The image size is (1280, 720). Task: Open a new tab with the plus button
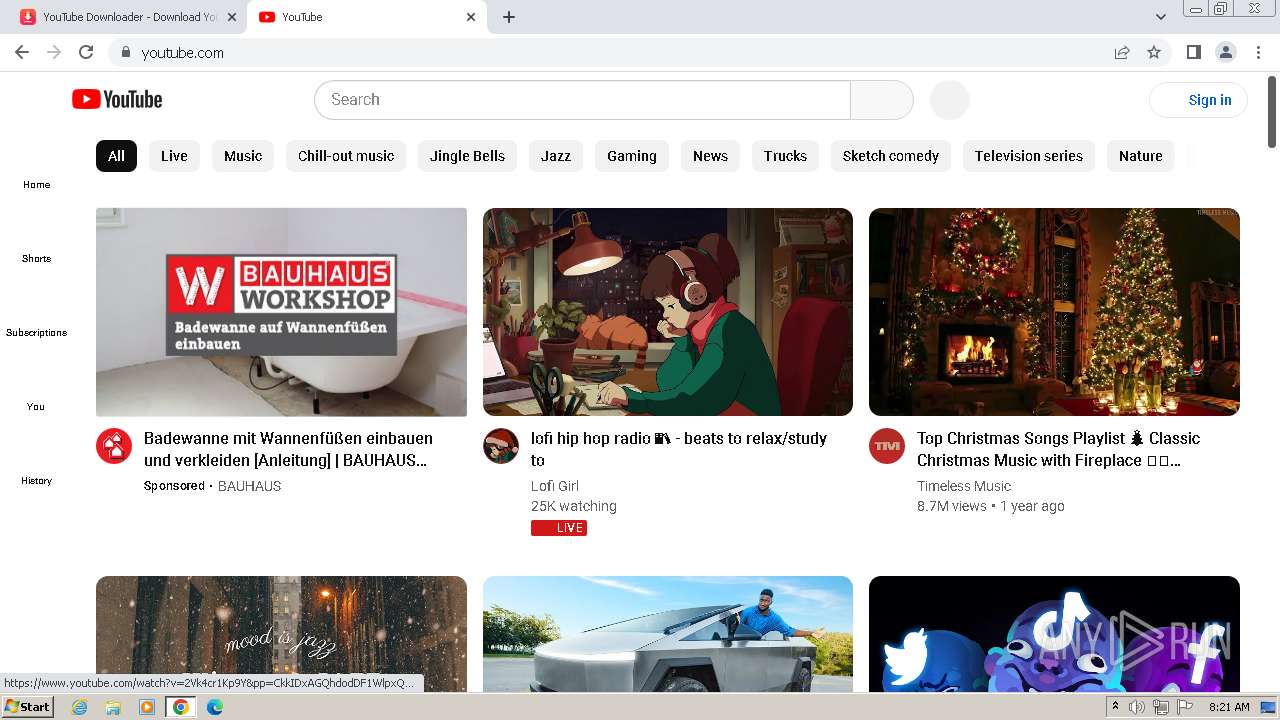tap(509, 17)
